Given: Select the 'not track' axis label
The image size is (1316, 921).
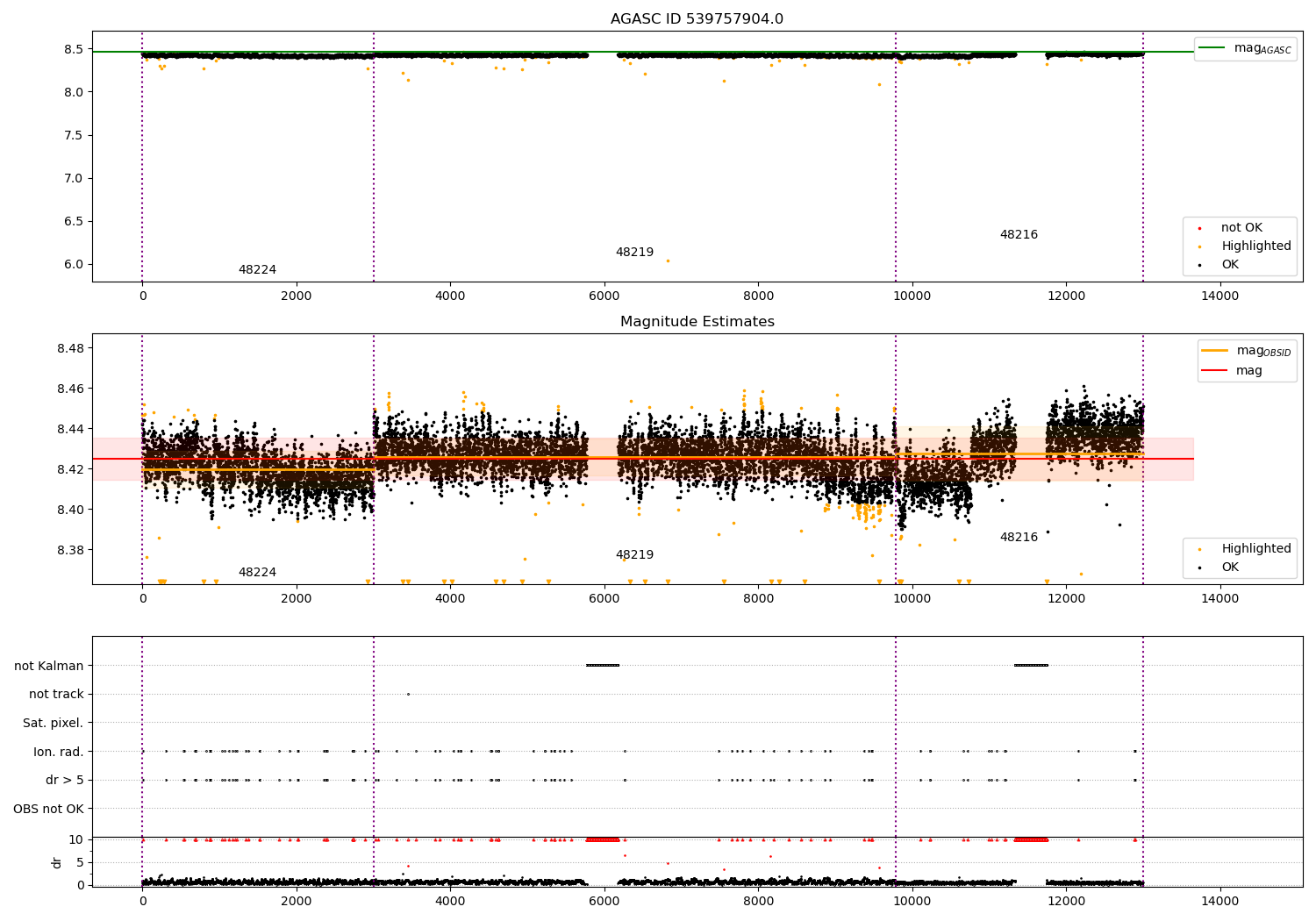Looking at the screenshot, I should pyautogui.click(x=56, y=694).
